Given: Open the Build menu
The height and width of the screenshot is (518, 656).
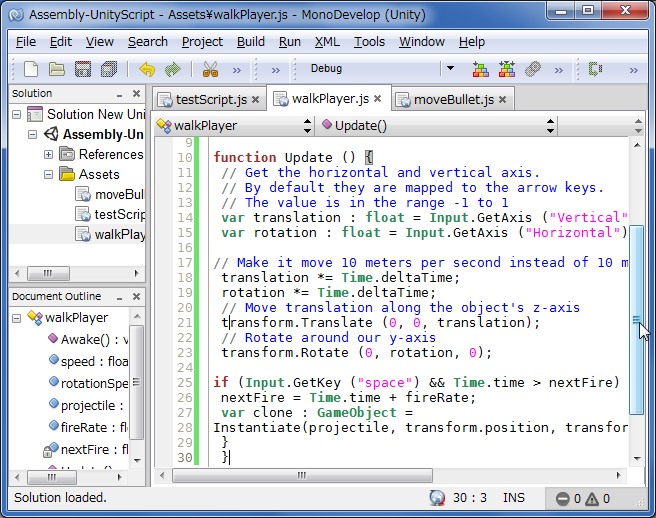Looking at the screenshot, I should 250,42.
